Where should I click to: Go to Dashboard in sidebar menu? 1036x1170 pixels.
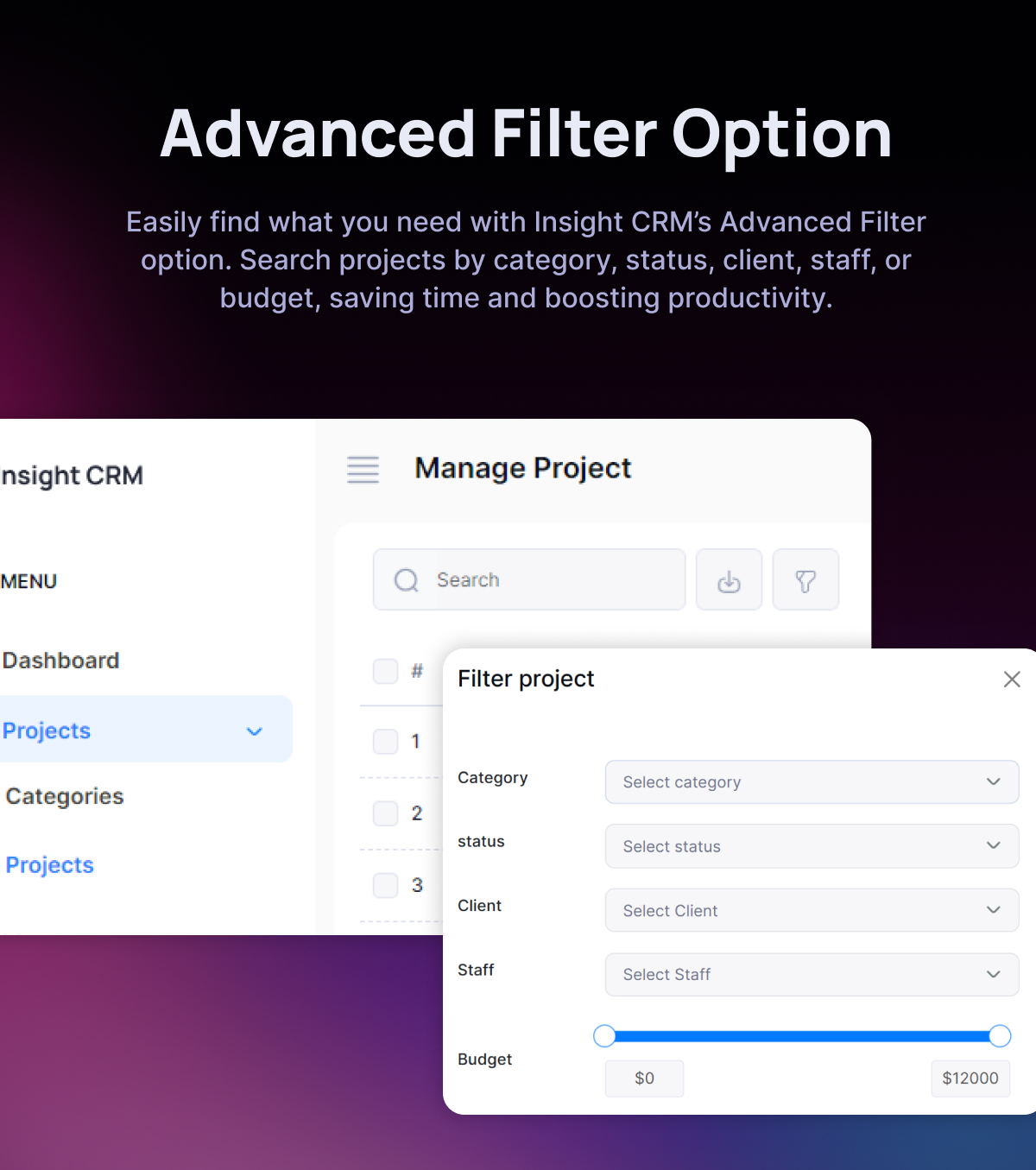tap(60, 661)
